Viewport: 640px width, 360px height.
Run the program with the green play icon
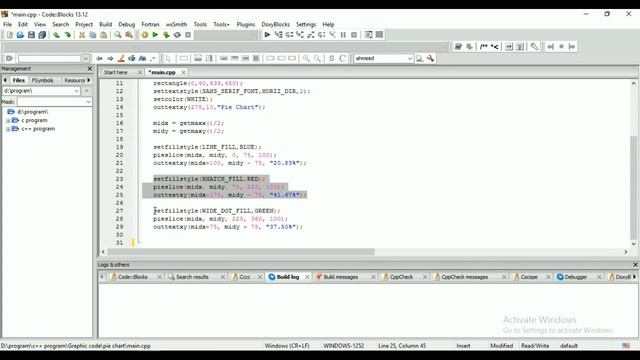click(x=155, y=35)
